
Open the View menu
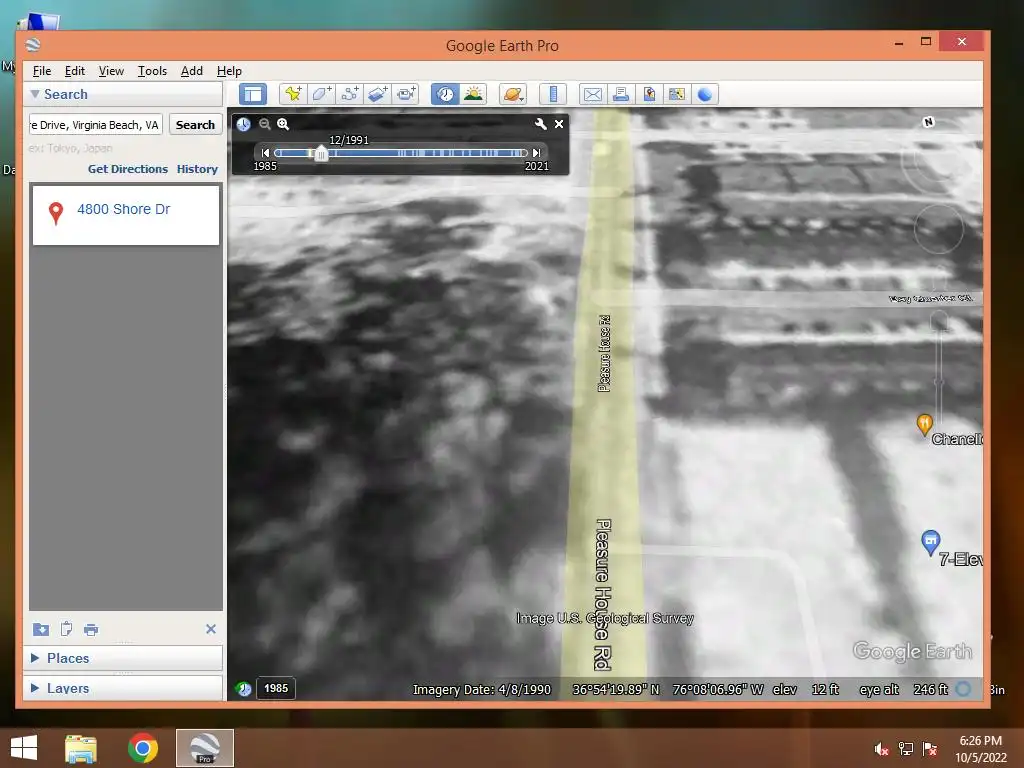point(111,71)
